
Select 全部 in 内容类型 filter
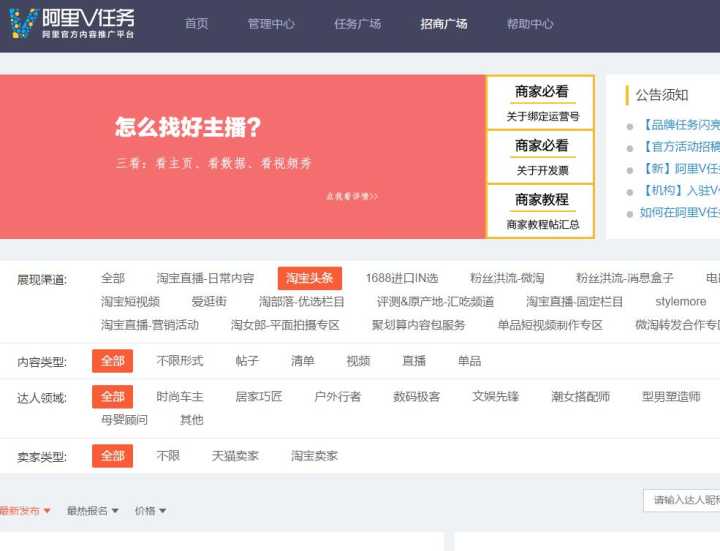point(112,361)
